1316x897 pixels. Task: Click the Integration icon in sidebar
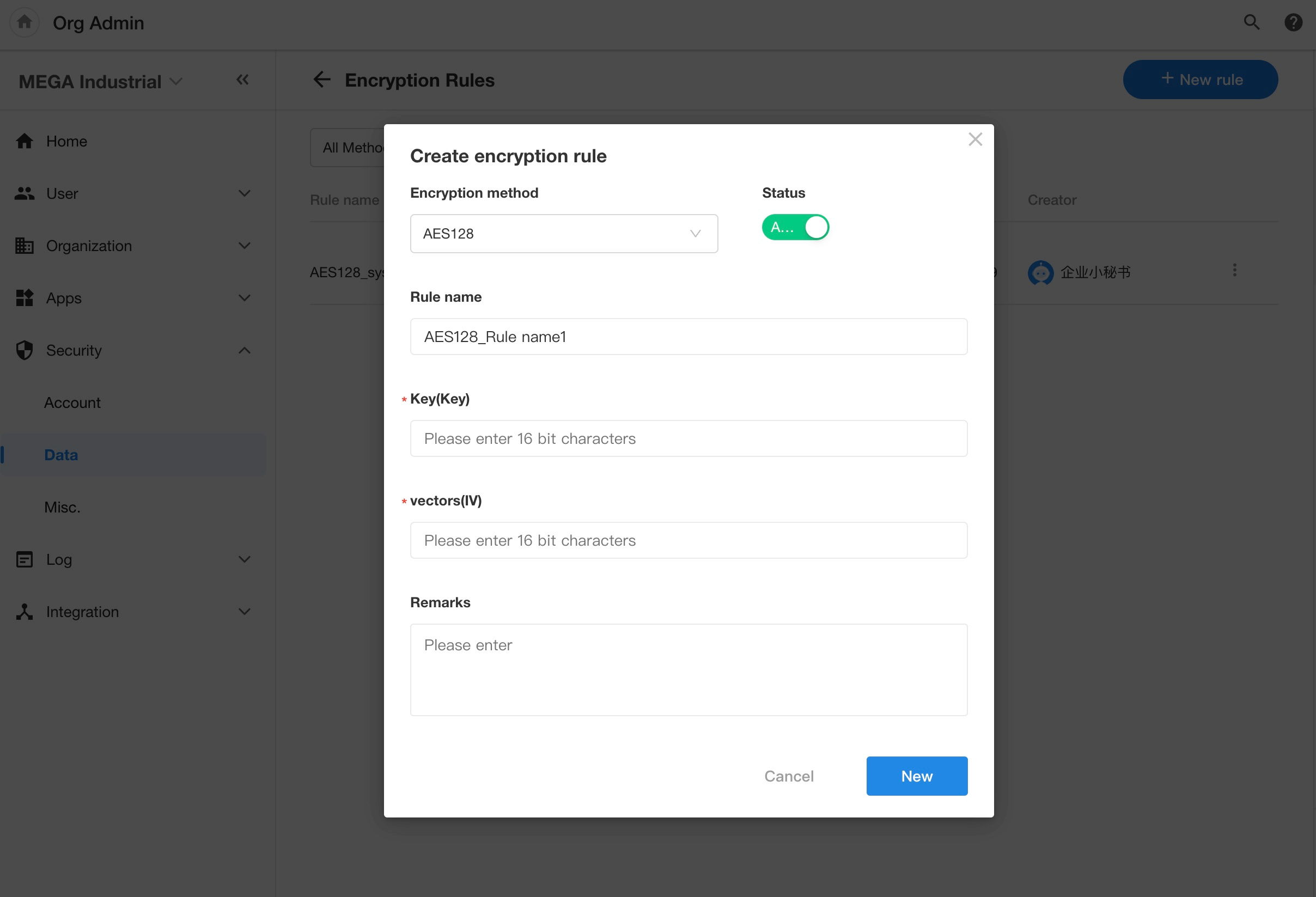tap(25, 612)
